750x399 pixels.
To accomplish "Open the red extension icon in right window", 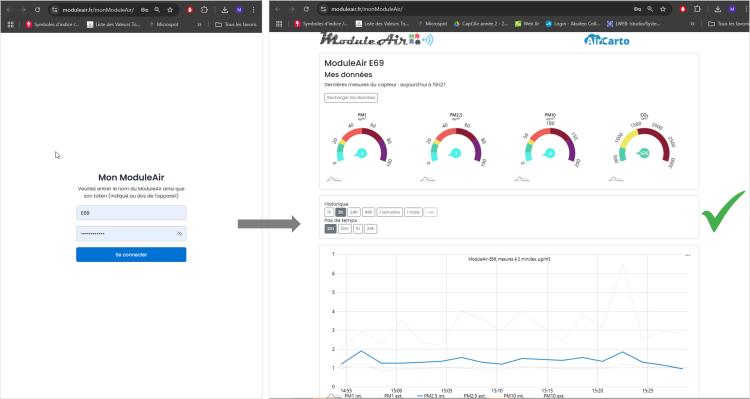I will pos(683,9).
